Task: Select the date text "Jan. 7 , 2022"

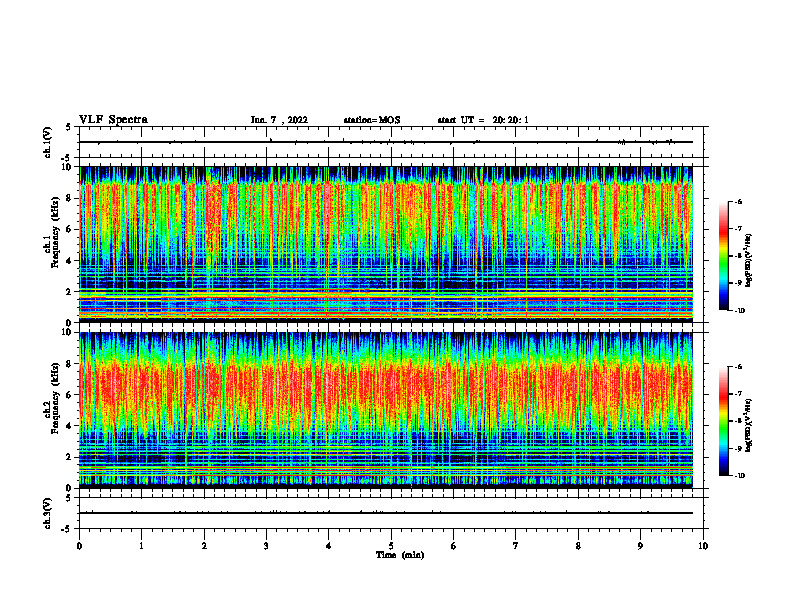Action: (x=279, y=120)
